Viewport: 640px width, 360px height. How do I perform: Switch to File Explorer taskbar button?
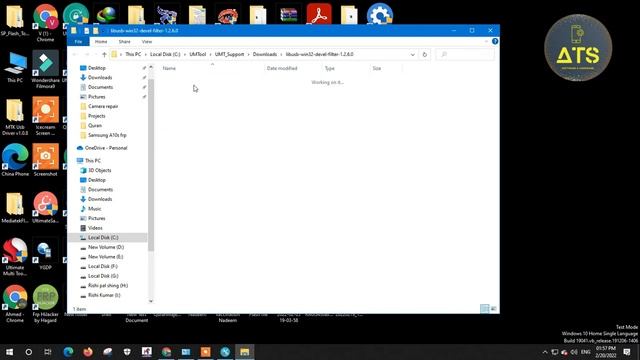pyautogui.click(x=244, y=352)
